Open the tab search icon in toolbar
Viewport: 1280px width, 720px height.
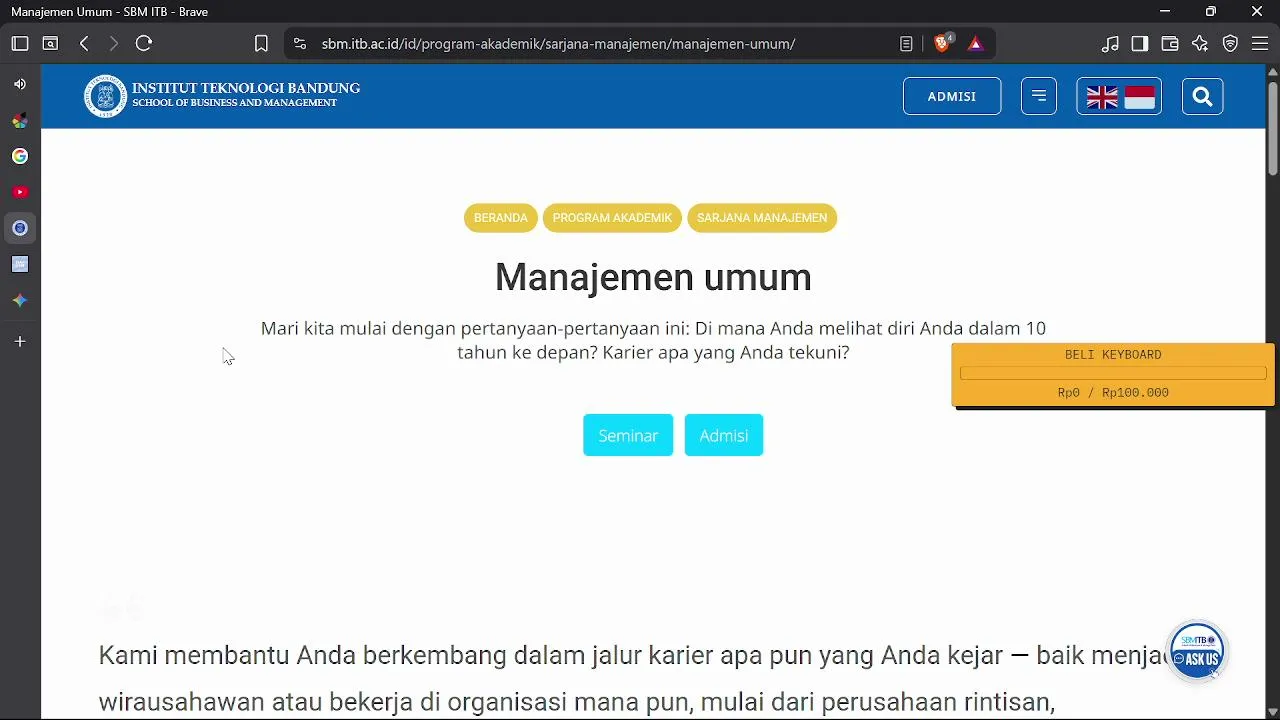(x=50, y=43)
